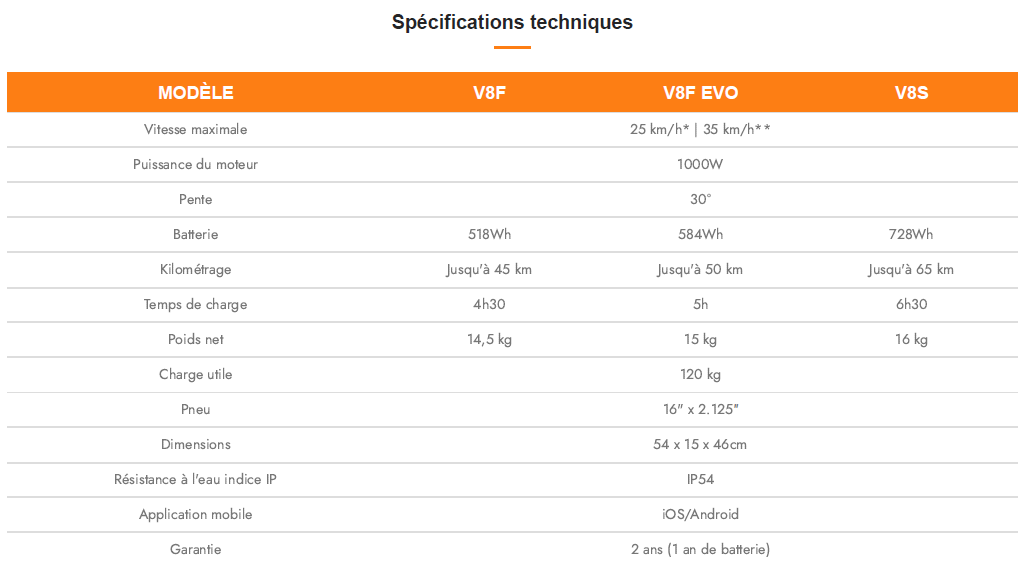Click the Spécifications techniques heading
The width and height of the screenshot is (1031, 567).
point(512,22)
